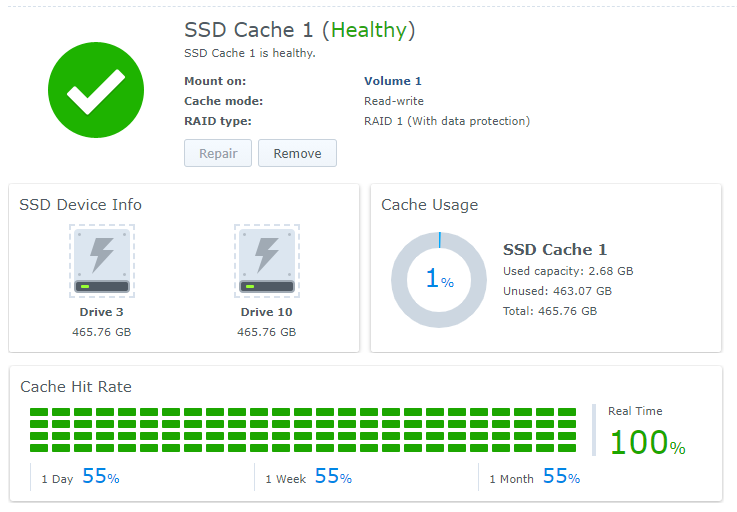Viewport: 737px width, 512px height.
Task: Click the RAID 1 data protection text
Action: pyautogui.click(x=446, y=121)
